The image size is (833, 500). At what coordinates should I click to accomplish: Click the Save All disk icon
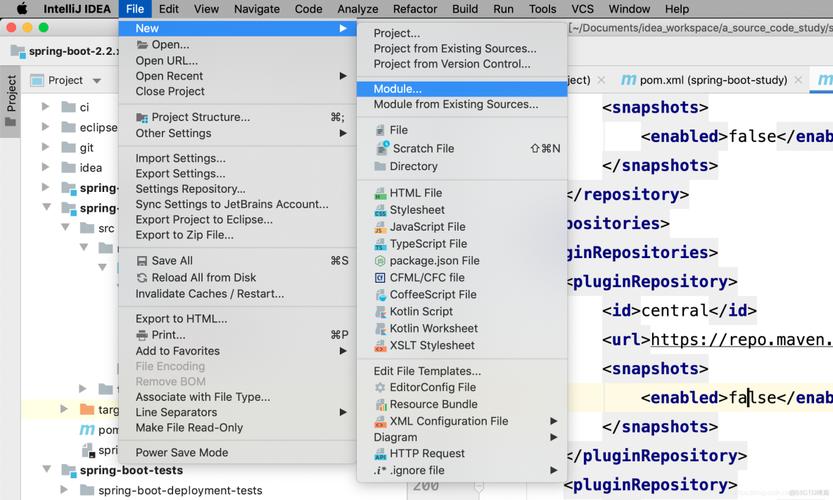tap(142, 261)
